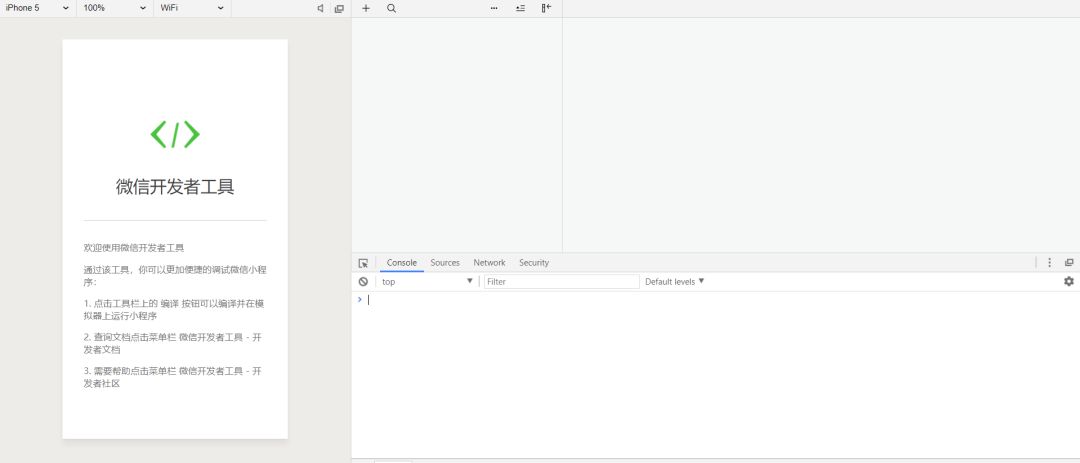
Task: Click the green code logo in simulator
Action: (175, 134)
